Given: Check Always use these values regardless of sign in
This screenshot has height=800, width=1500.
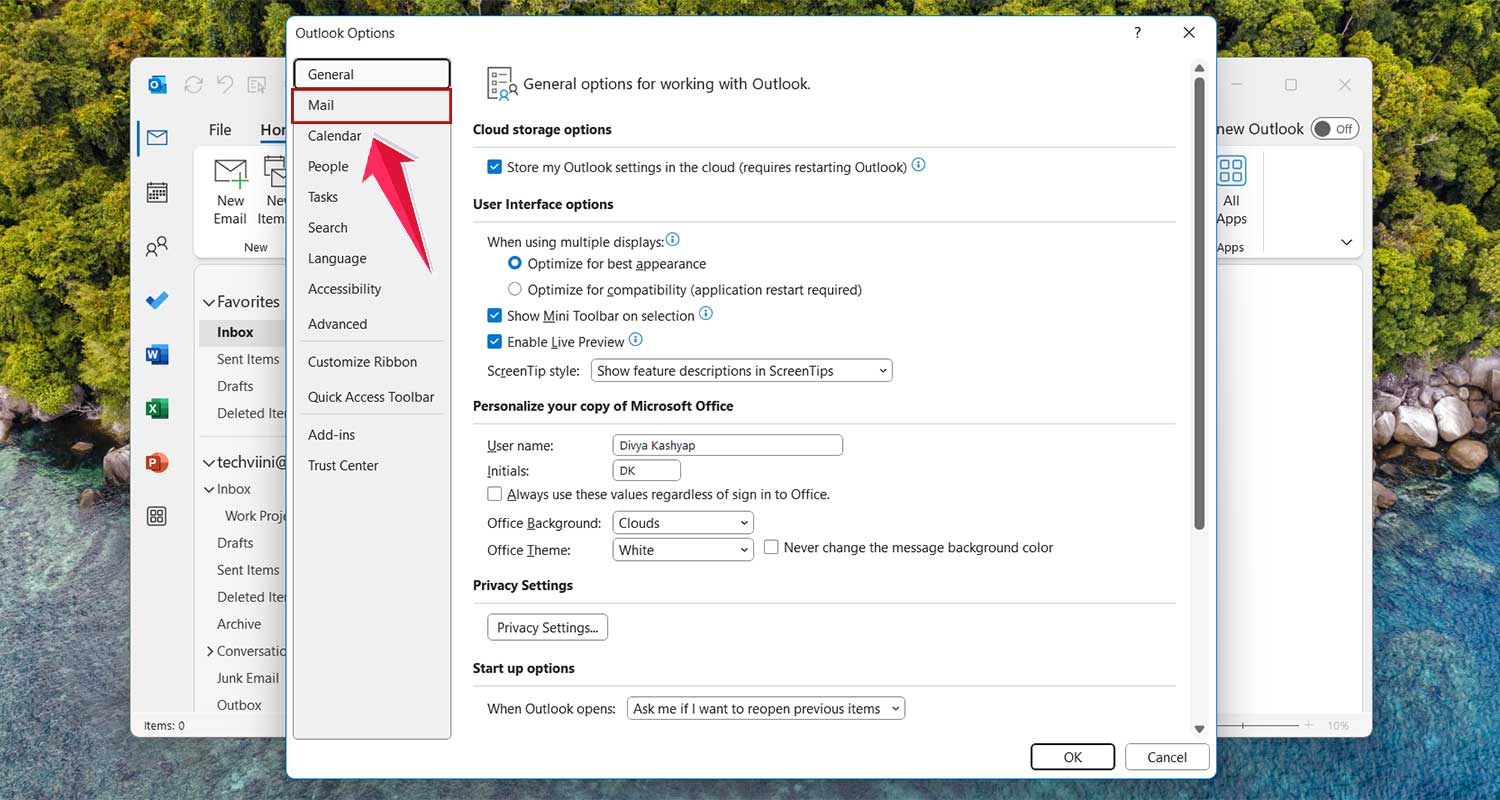Looking at the screenshot, I should (494, 493).
